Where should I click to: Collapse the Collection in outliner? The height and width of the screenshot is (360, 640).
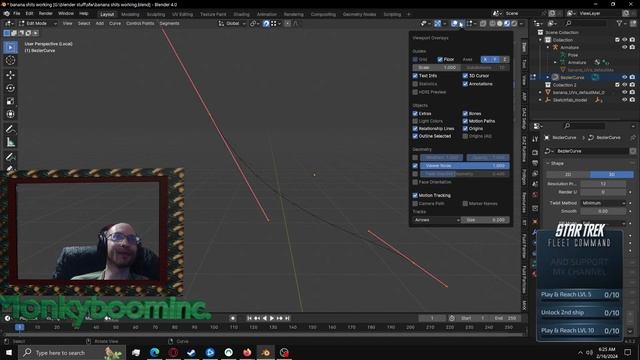[x=541, y=40]
